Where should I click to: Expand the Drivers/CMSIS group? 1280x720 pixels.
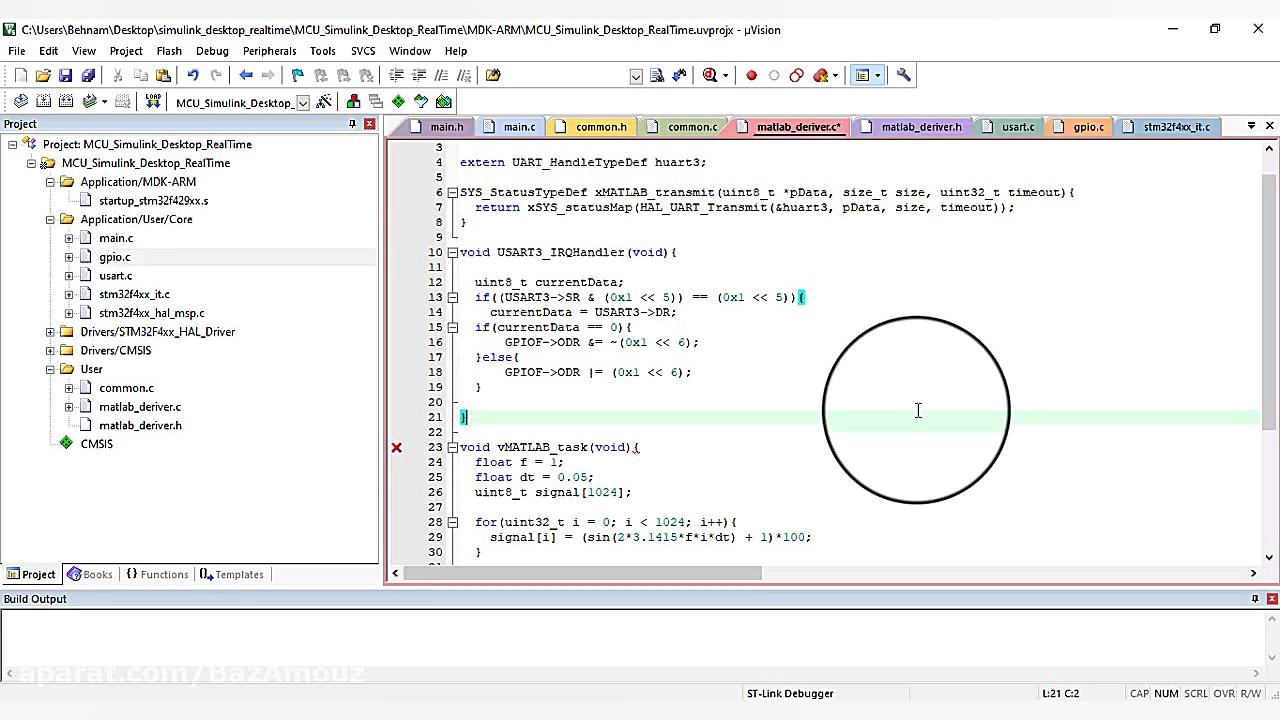point(50,351)
